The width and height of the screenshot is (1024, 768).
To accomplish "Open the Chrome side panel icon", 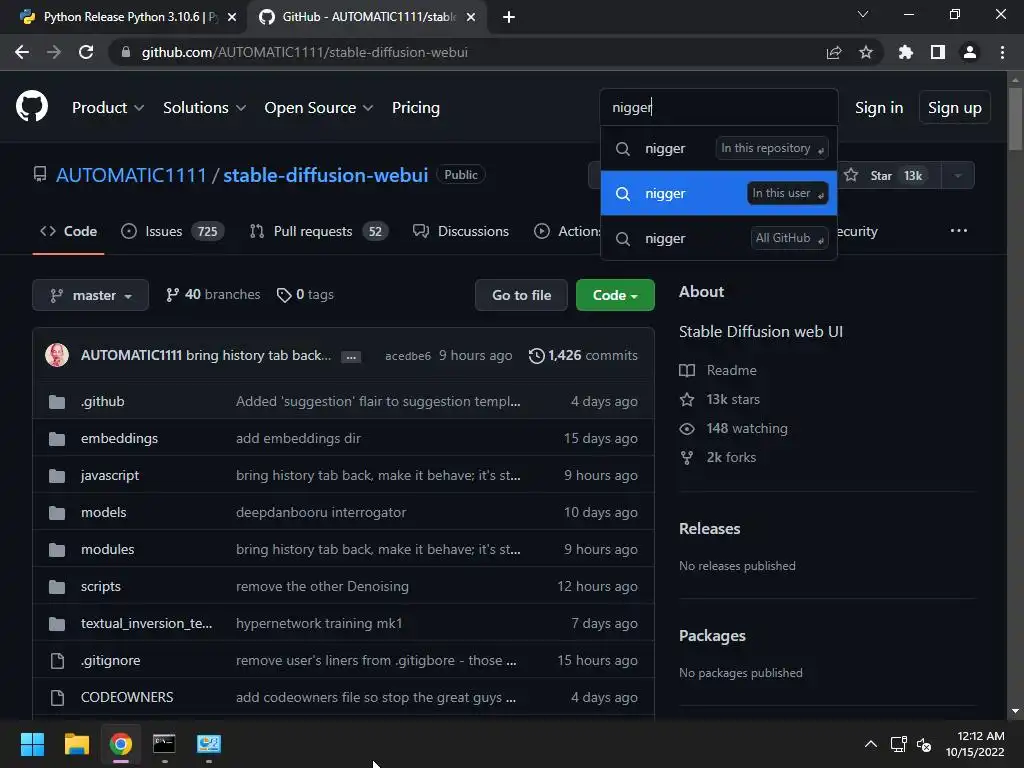I will click(938, 52).
